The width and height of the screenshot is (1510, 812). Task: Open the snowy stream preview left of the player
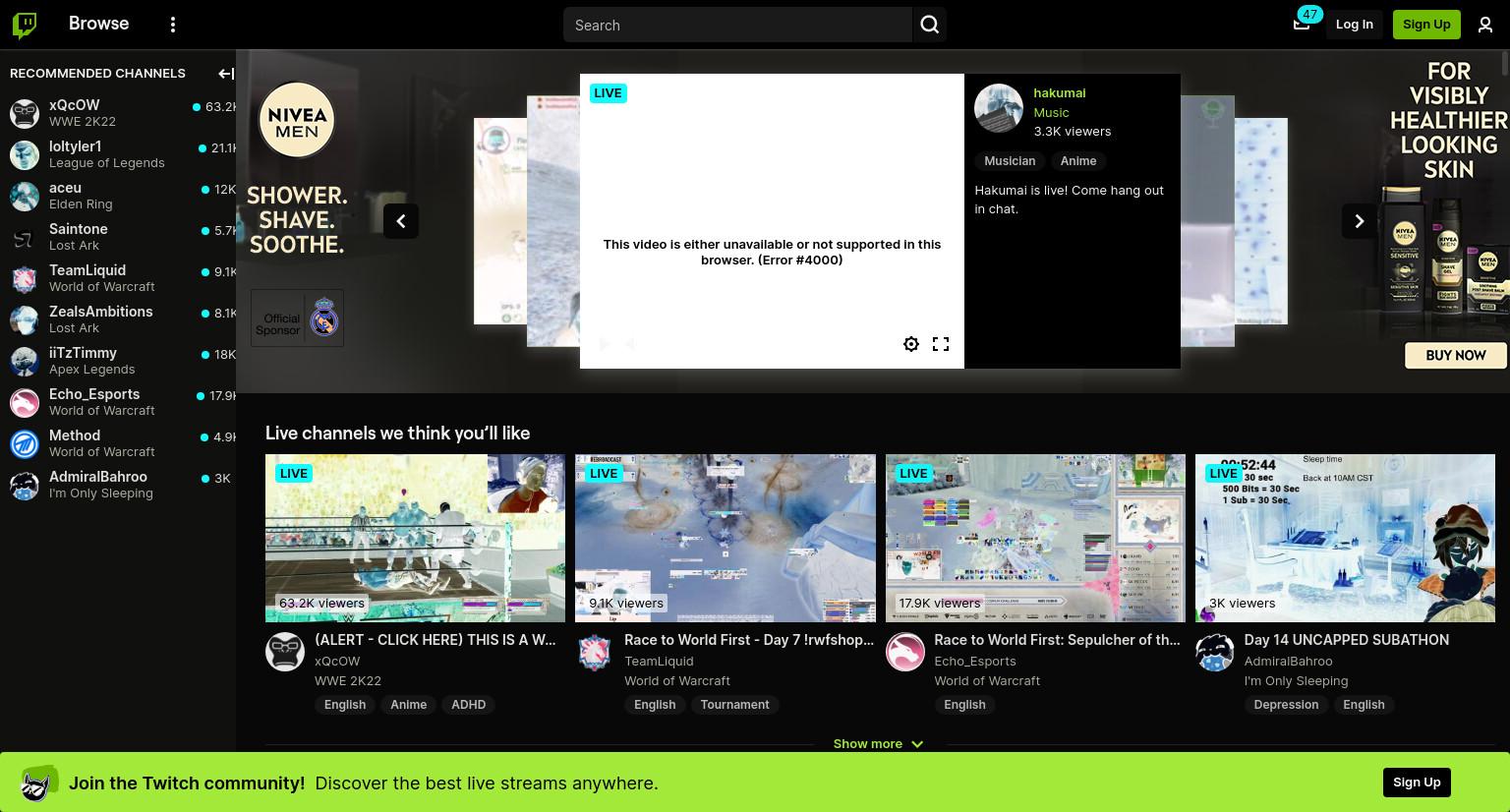click(x=552, y=221)
